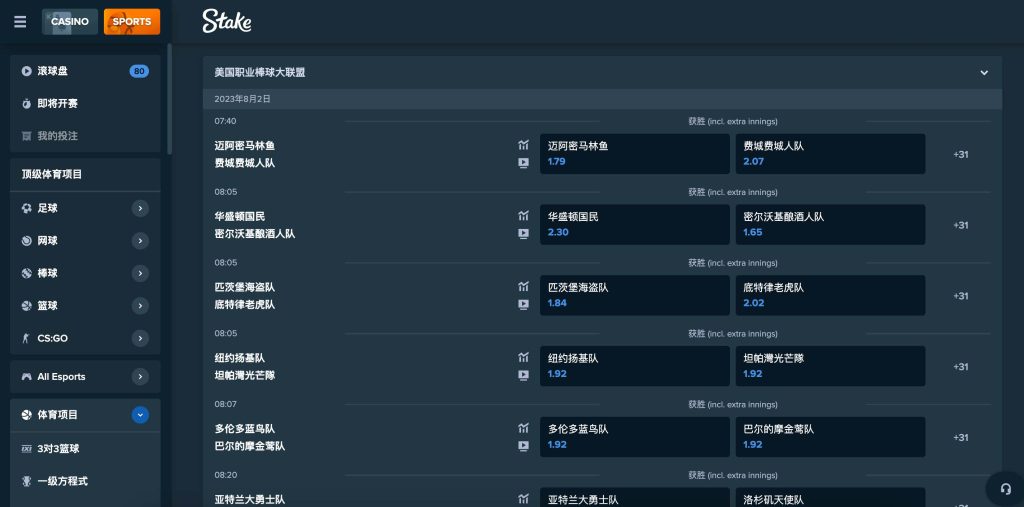Bet on 巴尔的摩金莺队 at 1.92
The height and width of the screenshot is (507, 1024).
[x=830, y=437]
